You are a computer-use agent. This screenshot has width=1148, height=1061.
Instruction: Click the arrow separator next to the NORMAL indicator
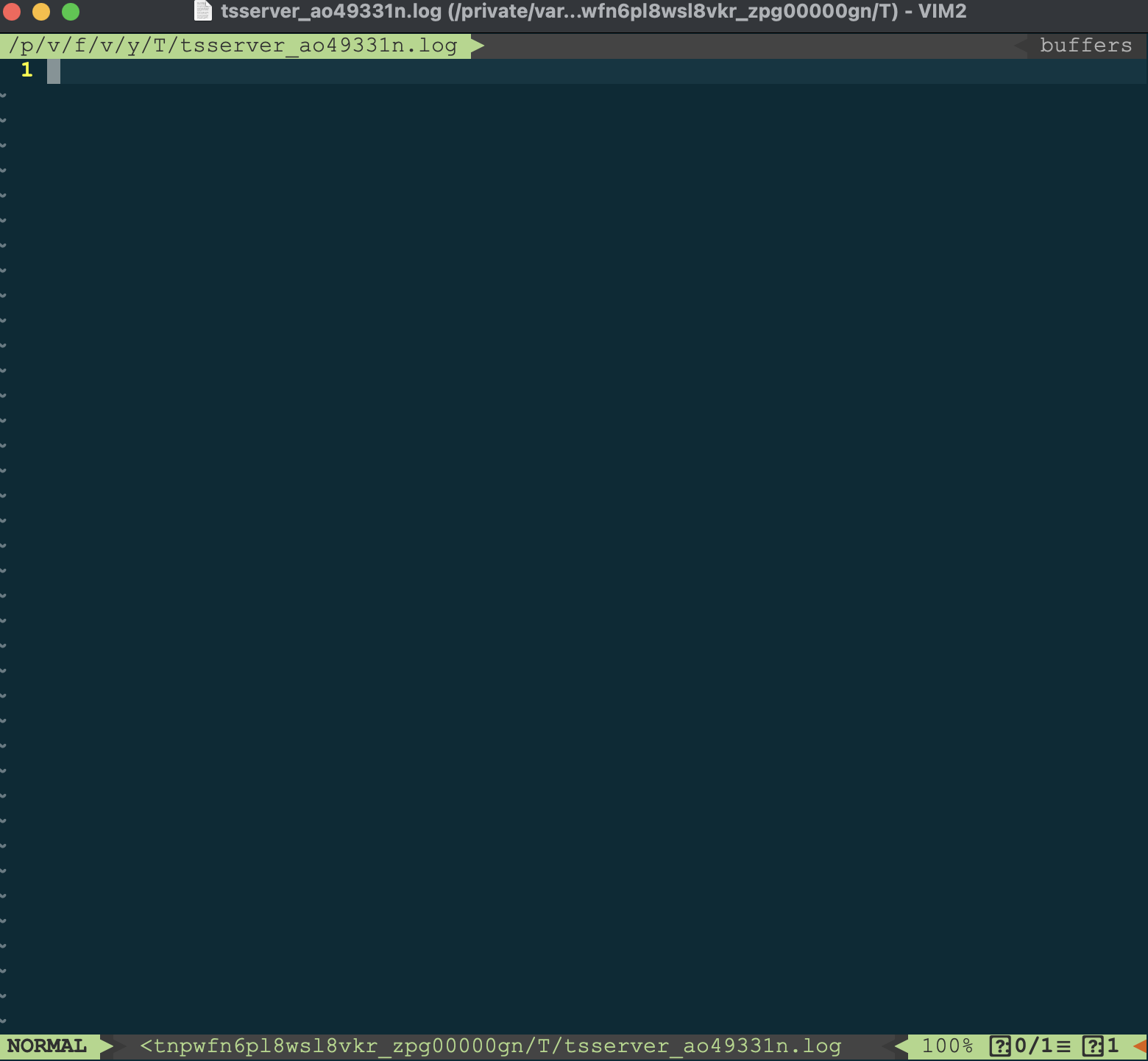(x=107, y=1045)
